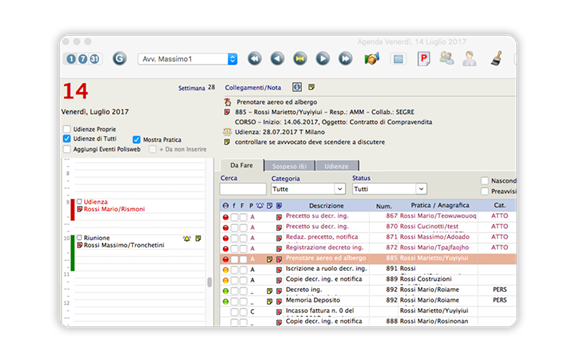576x362 pixels.
Task: Switch to the 7-day week view button
Action: [x=83, y=59]
